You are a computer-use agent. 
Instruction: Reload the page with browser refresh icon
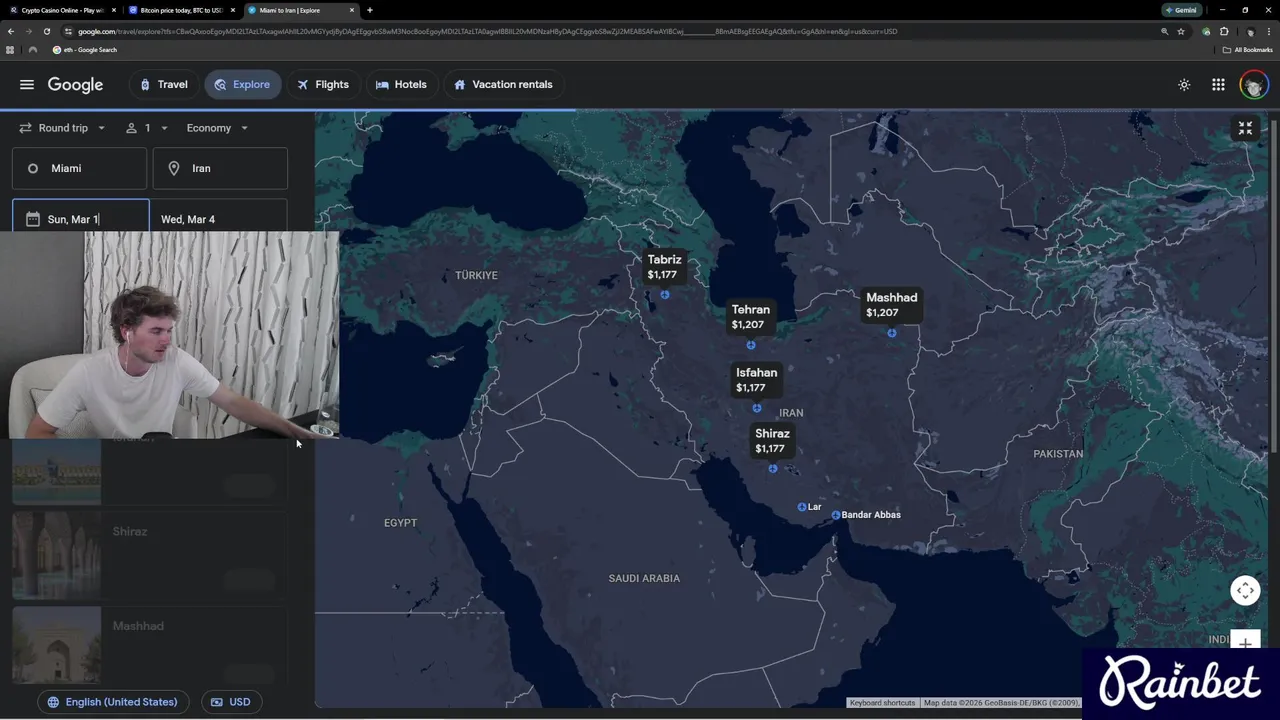click(x=46, y=31)
